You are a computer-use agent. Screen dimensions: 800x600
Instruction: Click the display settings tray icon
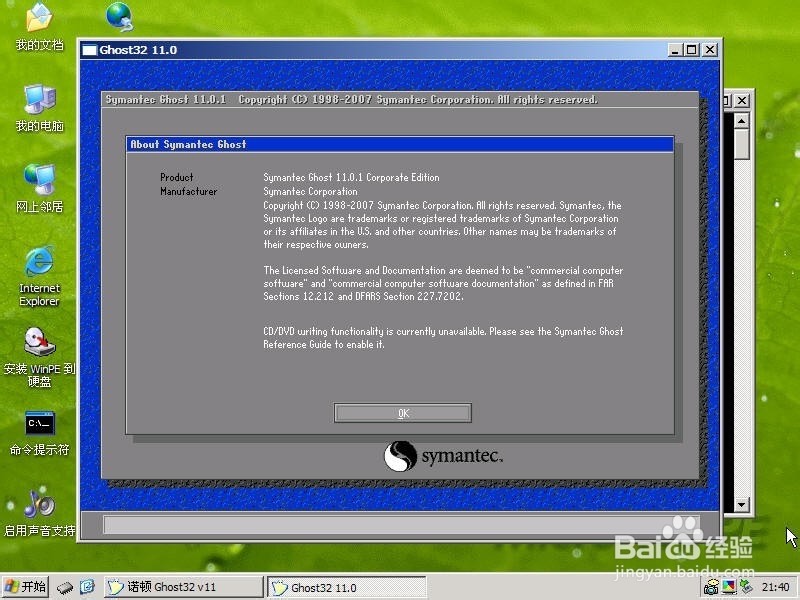729,587
